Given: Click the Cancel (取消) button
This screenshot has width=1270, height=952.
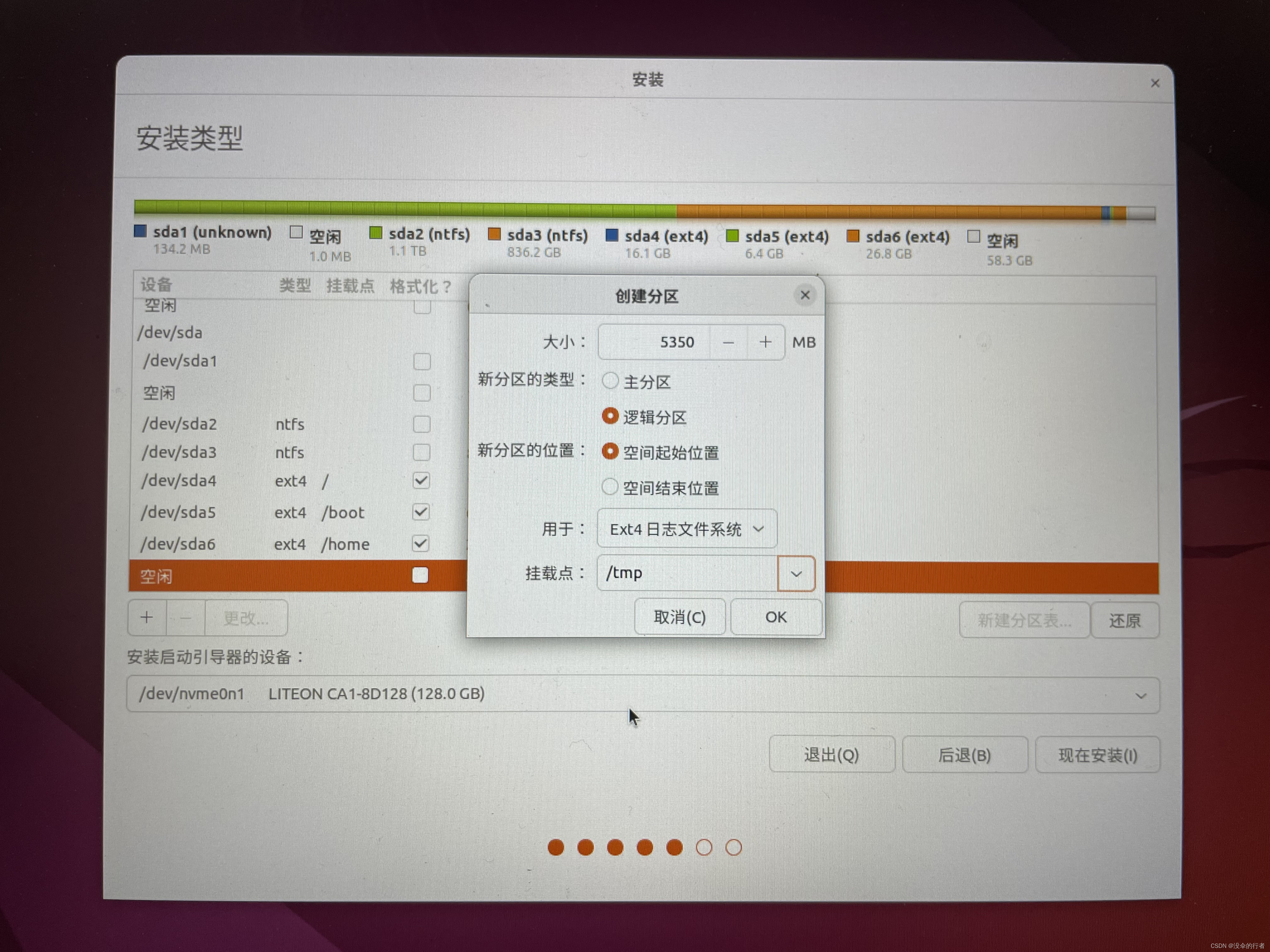Looking at the screenshot, I should (679, 617).
